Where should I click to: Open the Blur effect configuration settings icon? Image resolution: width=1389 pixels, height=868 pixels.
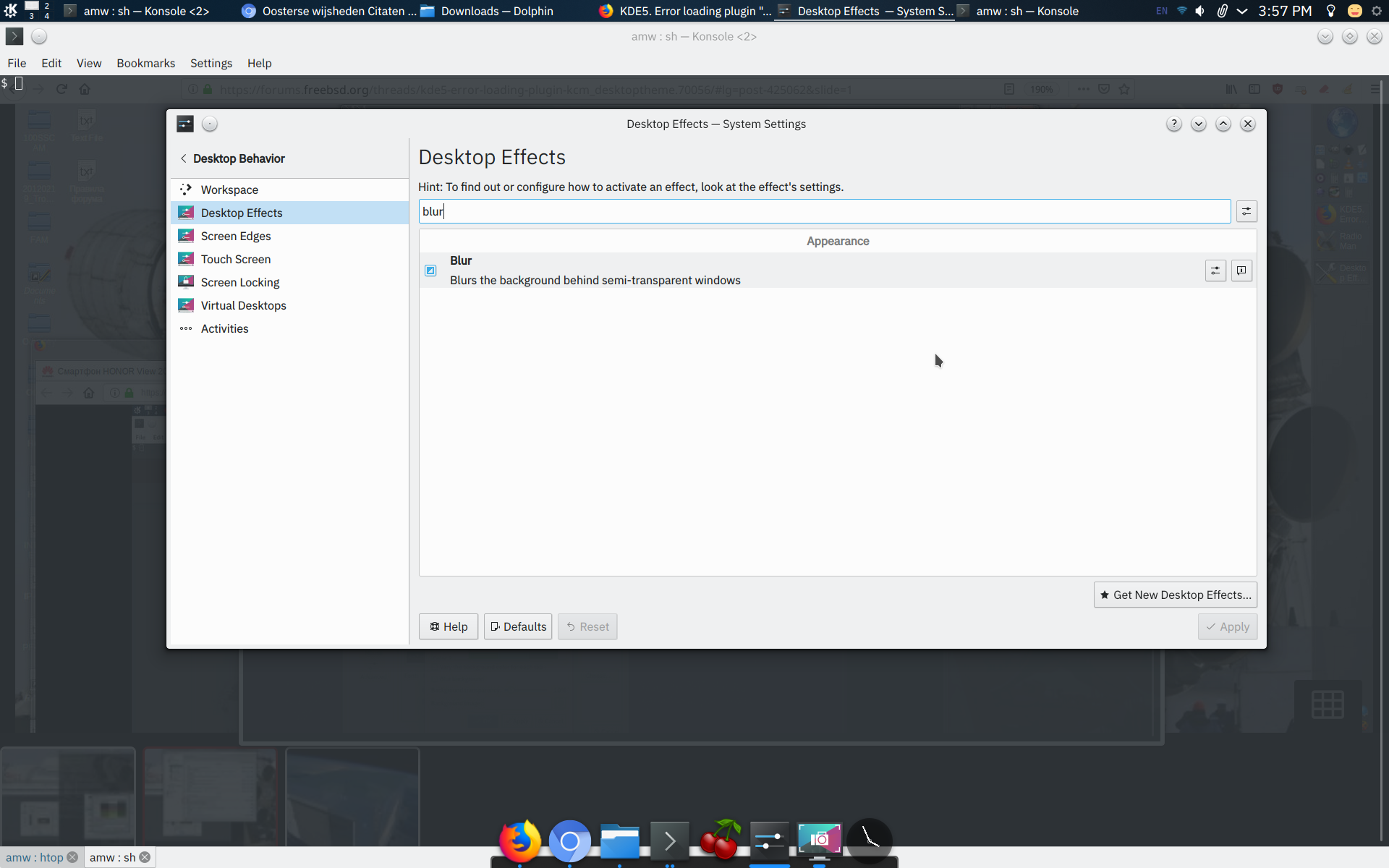pos(1215,271)
